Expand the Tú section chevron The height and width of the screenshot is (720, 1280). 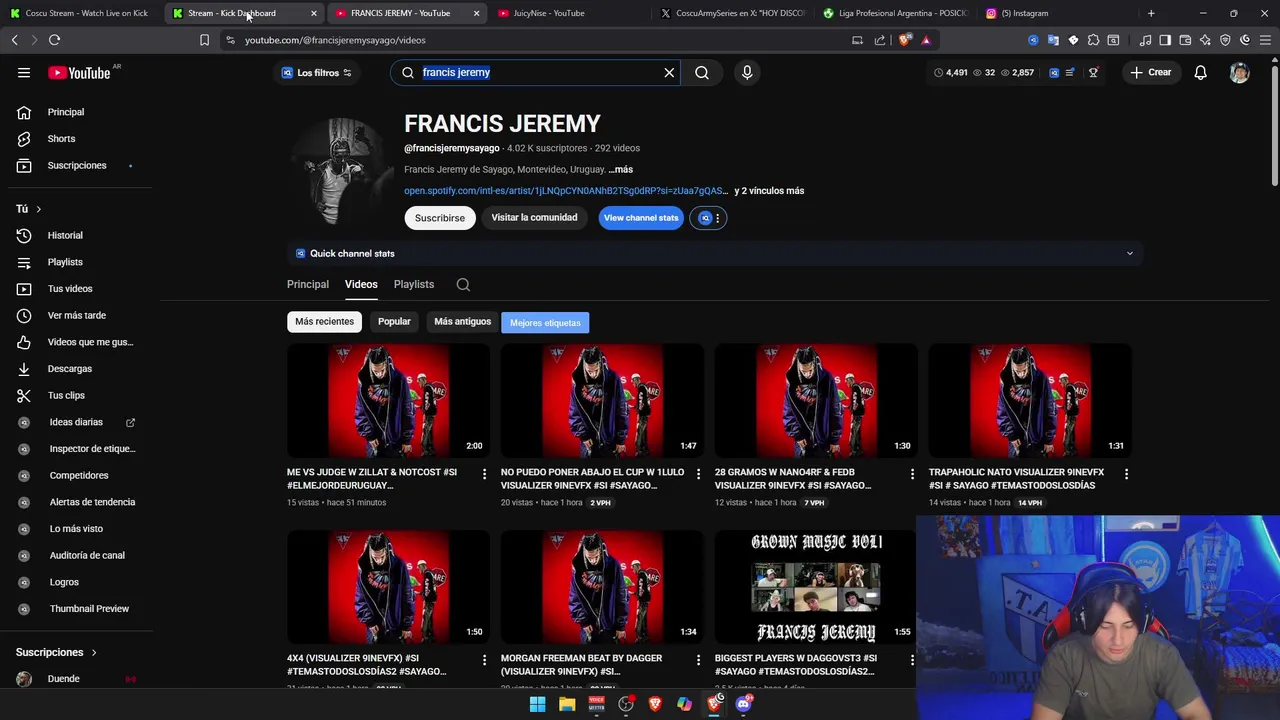point(38,209)
